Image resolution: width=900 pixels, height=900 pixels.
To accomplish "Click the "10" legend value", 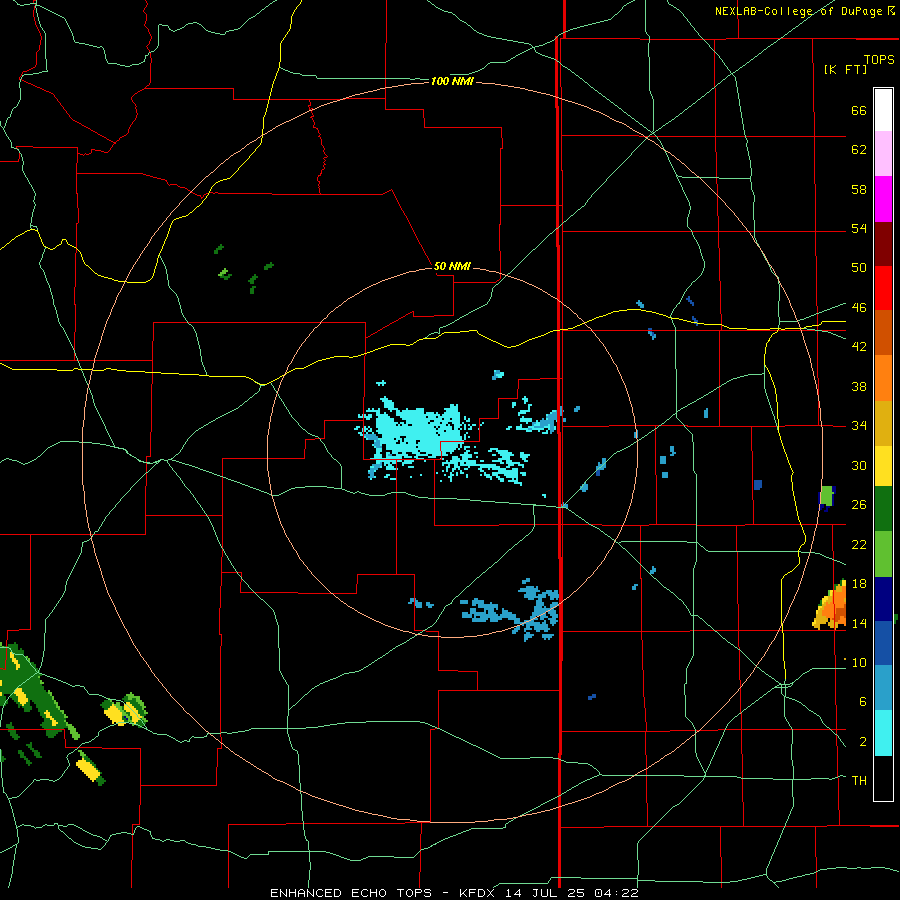I will (x=859, y=662).
